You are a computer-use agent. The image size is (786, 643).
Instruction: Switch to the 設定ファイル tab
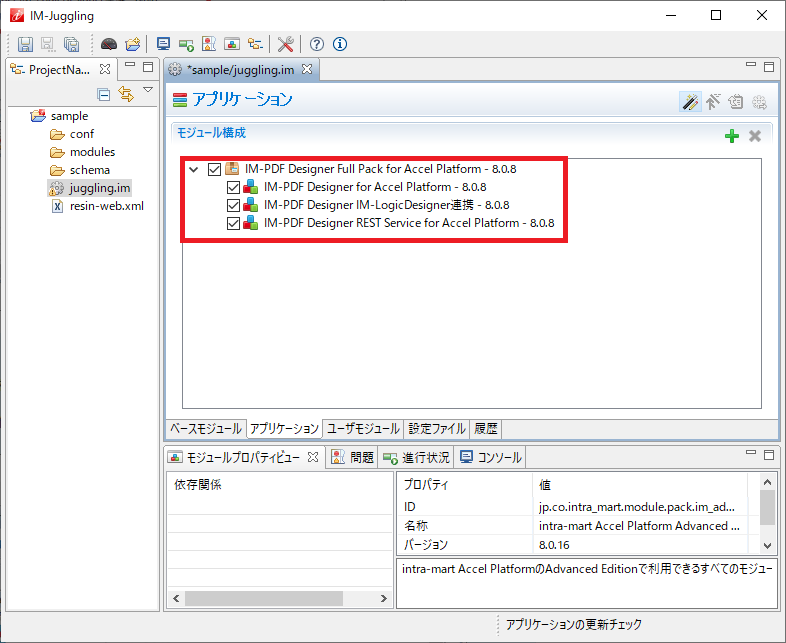pos(437,429)
